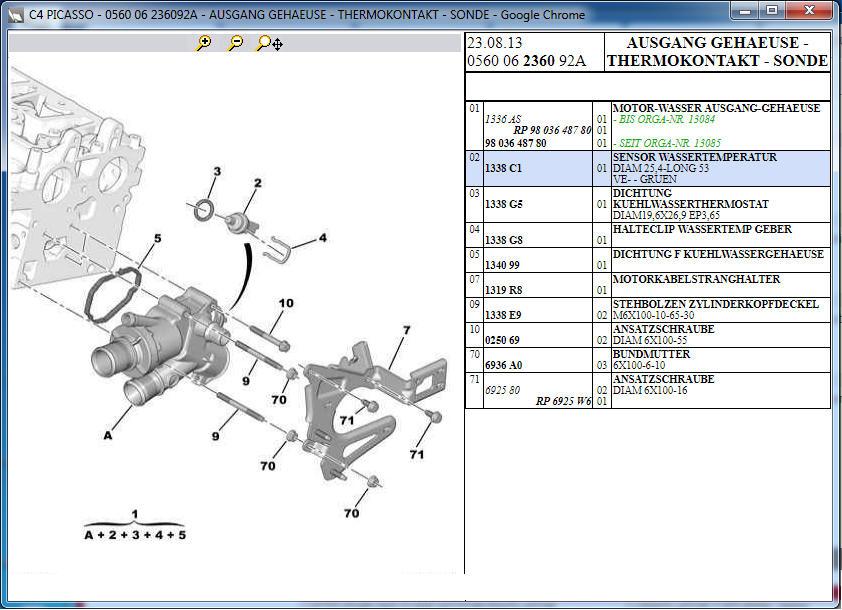Click the A + 2 + 3 + 4 + 5 assembly legend
Viewport: 842px width, 610px height.
135,535
